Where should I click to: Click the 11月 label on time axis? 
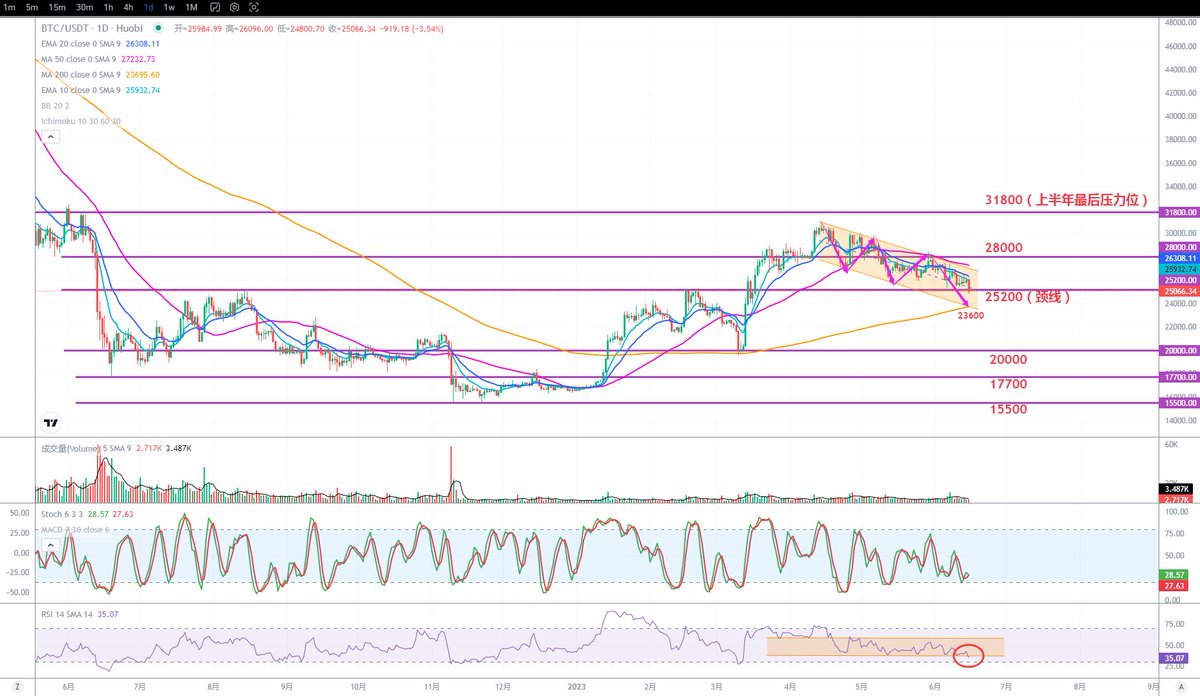[432, 688]
